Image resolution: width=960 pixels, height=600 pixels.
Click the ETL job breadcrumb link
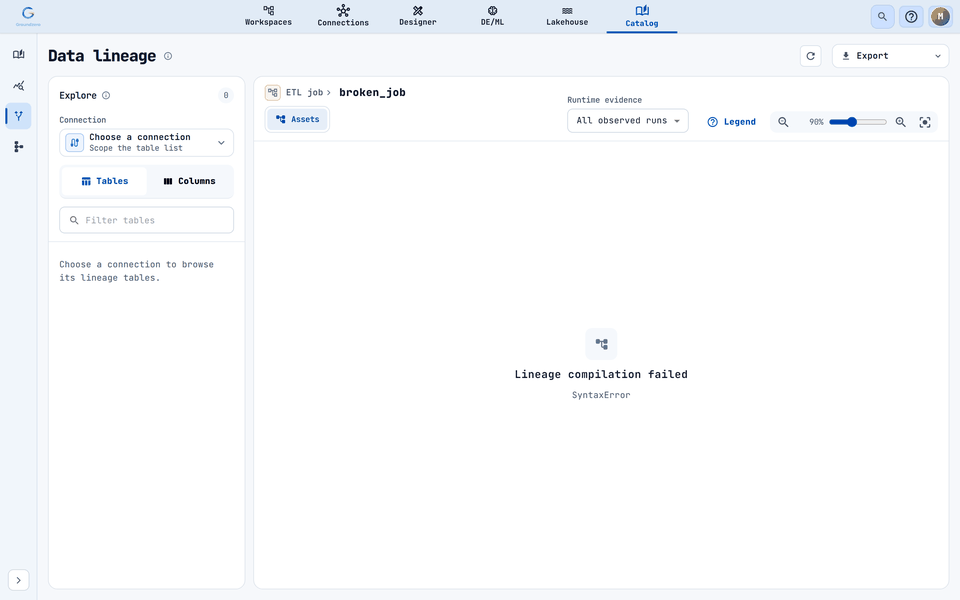coord(304,92)
